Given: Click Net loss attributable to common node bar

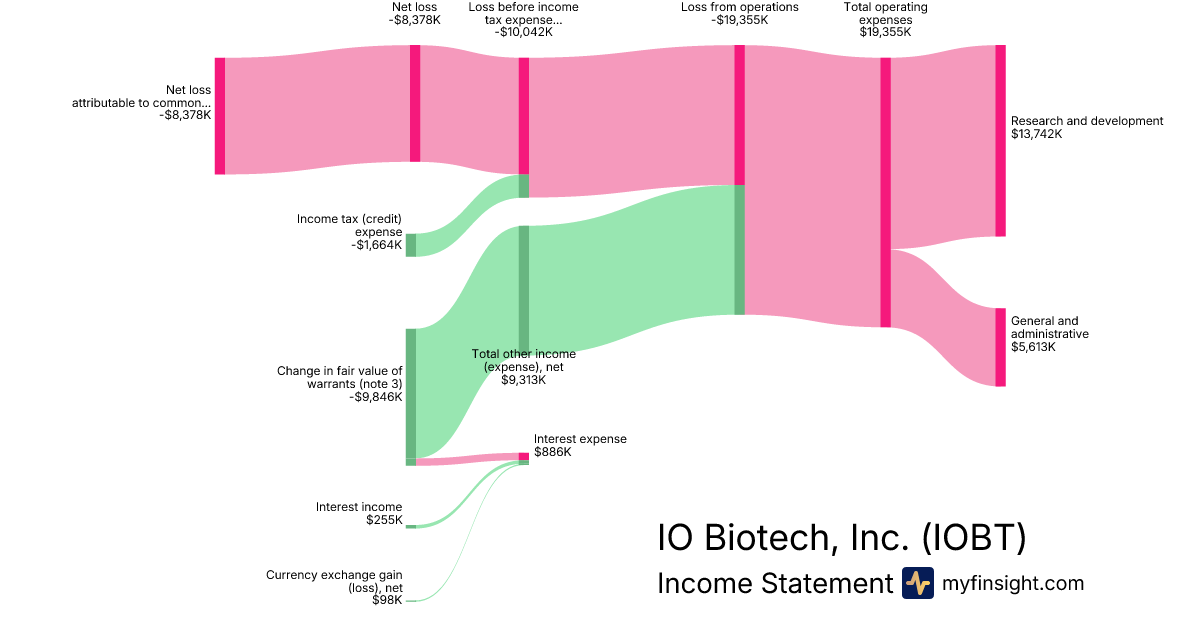Looking at the screenshot, I should 220,116.
